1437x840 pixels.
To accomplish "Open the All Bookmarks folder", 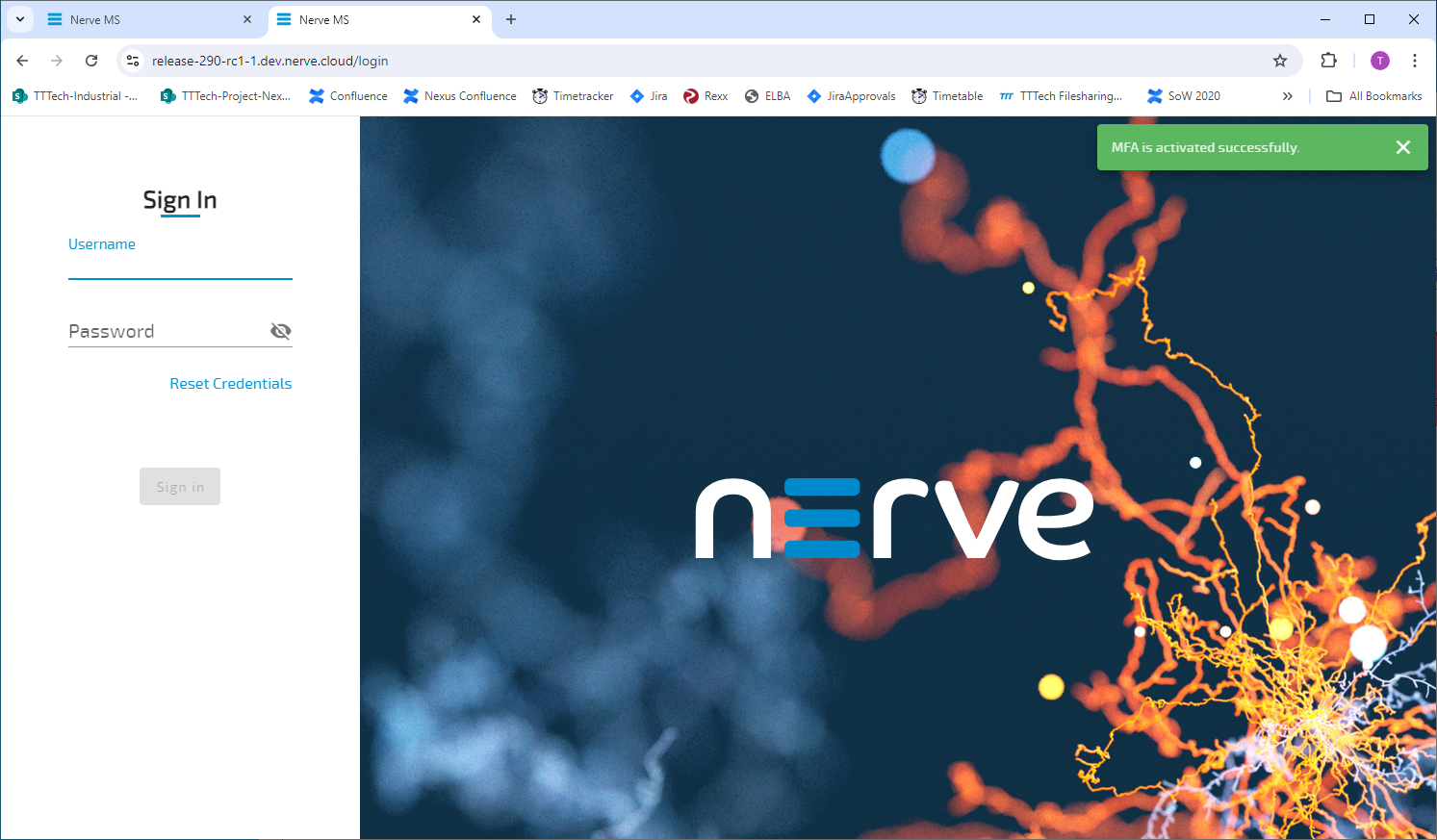I will pyautogui.click(x=1373, y=96).
